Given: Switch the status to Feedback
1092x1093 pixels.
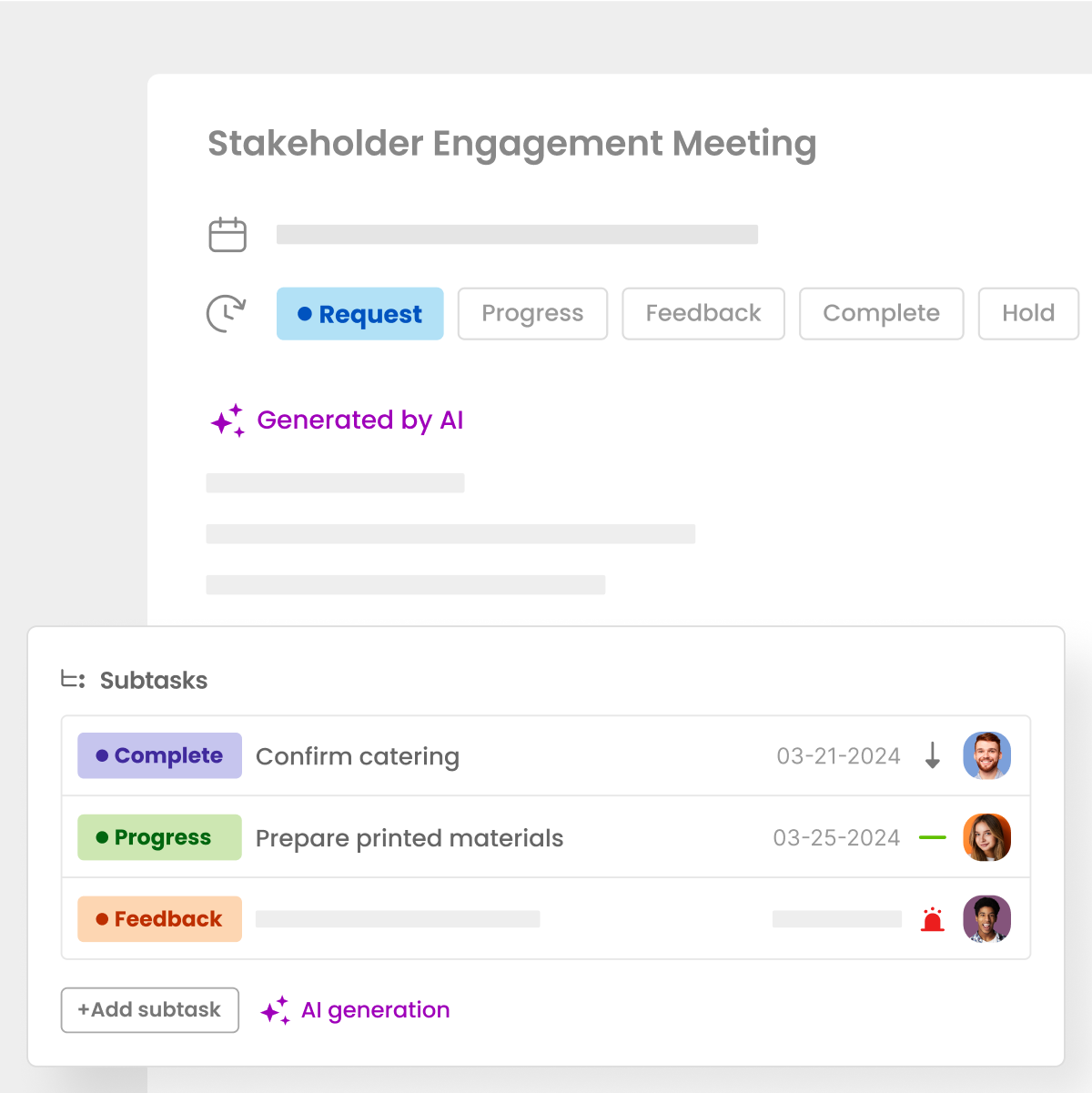Looking at the screenshot, I should [703, 313].
